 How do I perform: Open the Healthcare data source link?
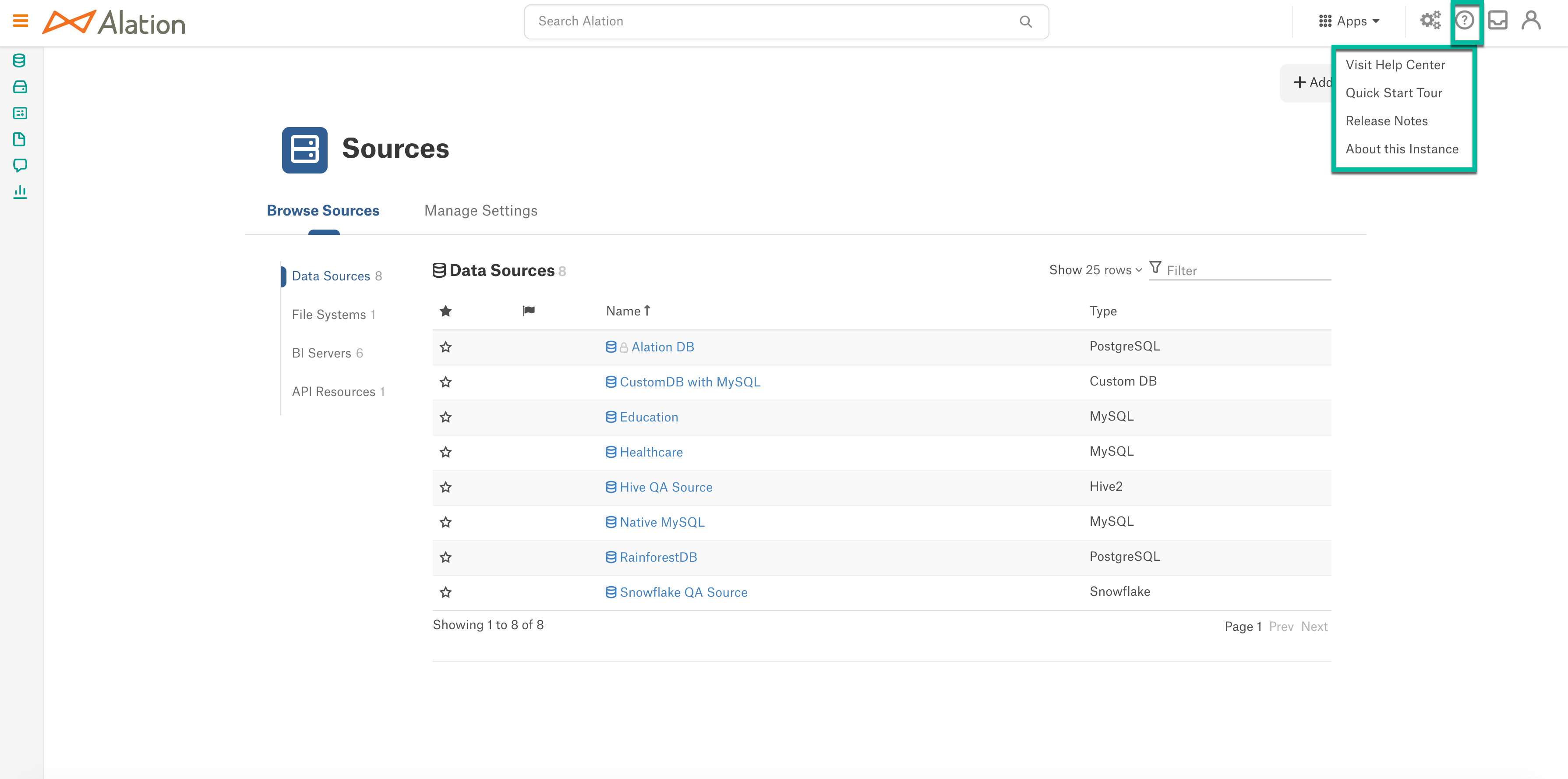[x=651, y=452]
